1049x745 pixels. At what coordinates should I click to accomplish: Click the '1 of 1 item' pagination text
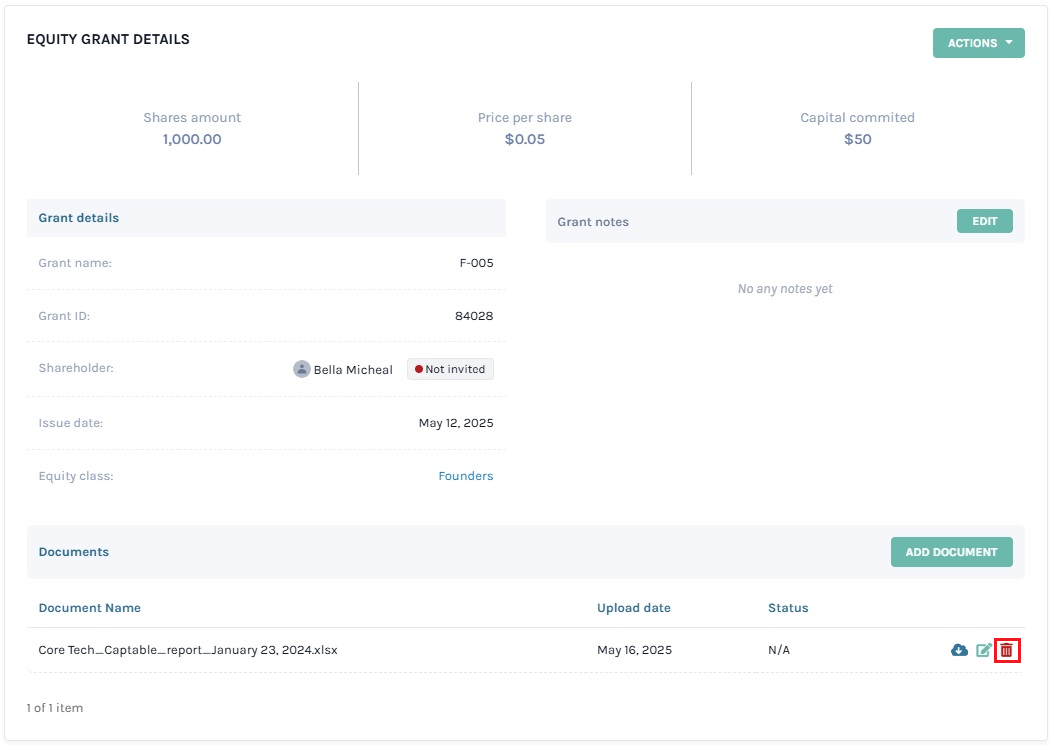point(55,708)
